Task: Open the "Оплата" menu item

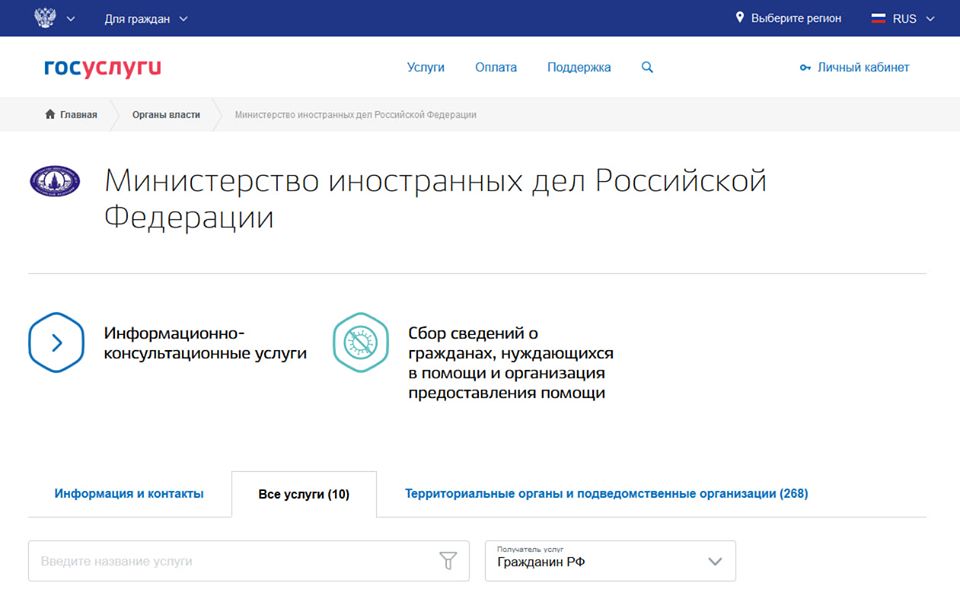Action: click(x=496, y=67)
